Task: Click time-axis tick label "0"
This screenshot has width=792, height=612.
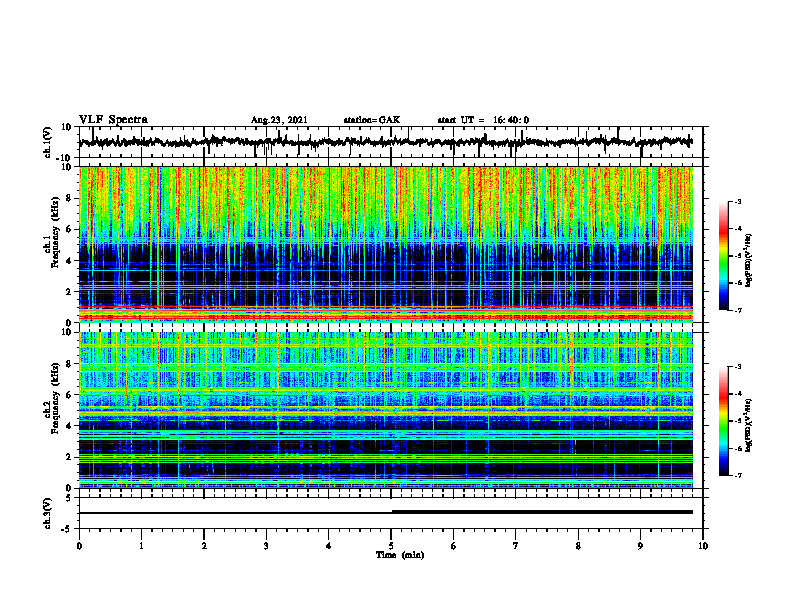Action: point(79,546)
